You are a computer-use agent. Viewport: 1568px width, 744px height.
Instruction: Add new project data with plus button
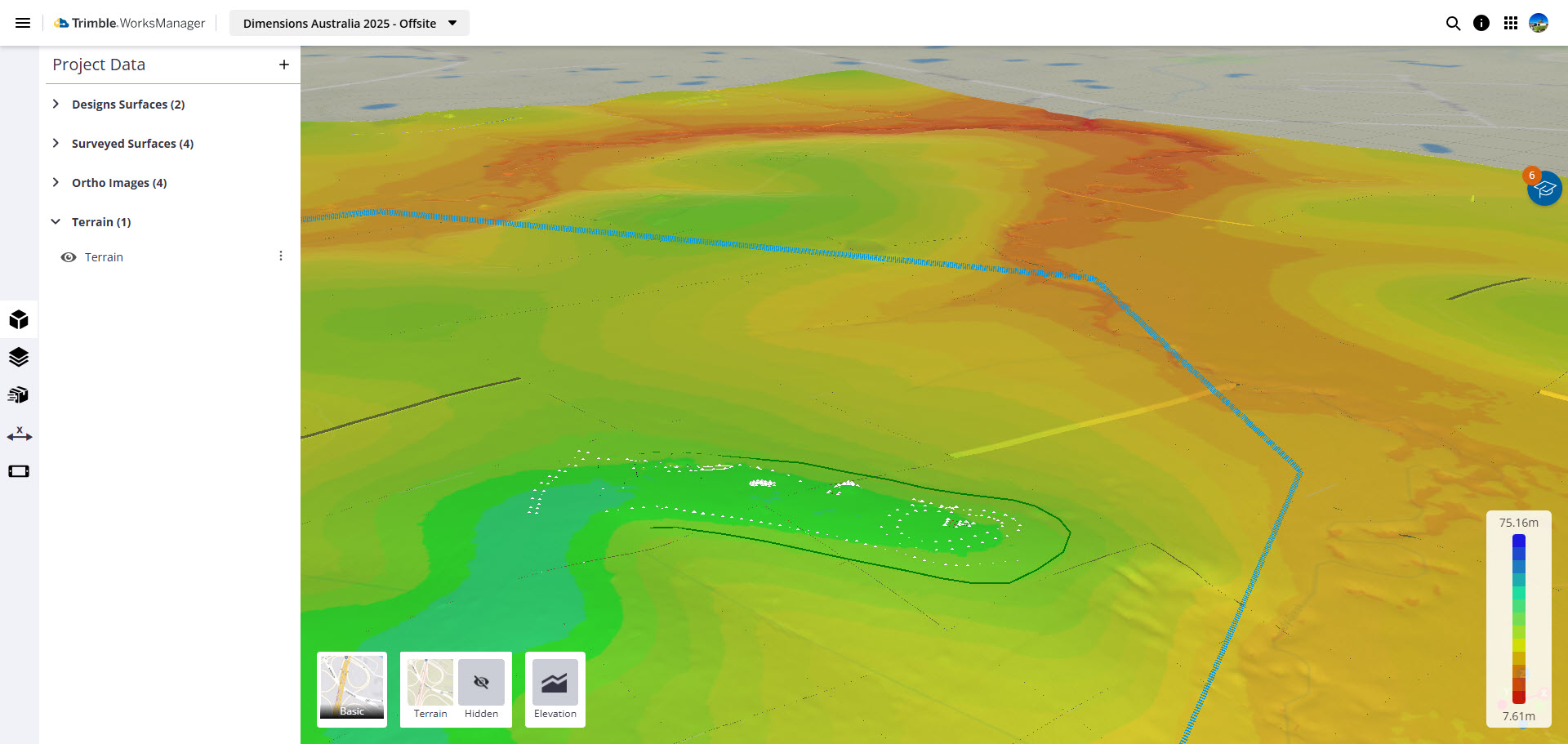(x=283, y=65)
